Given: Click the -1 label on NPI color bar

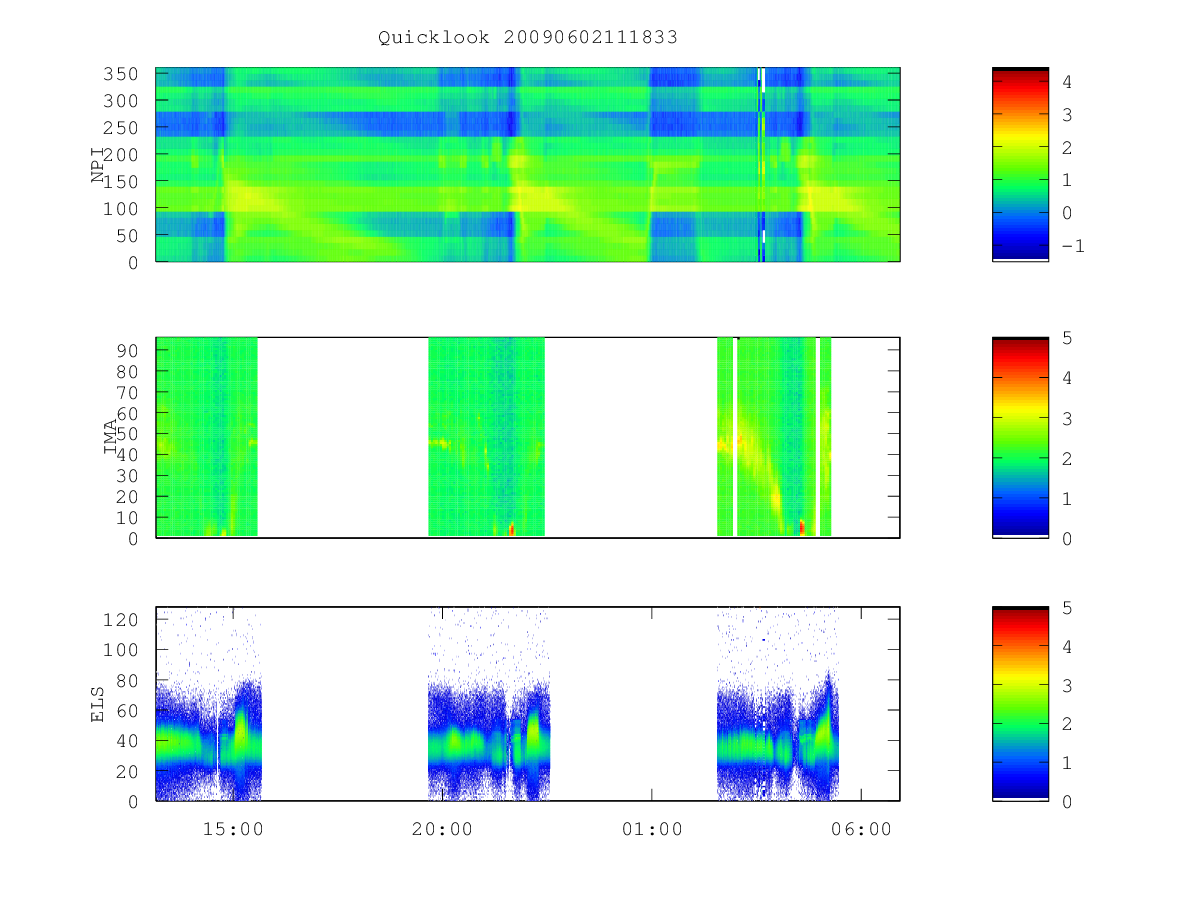Looking at the screenshot, I should [1072, 246].
